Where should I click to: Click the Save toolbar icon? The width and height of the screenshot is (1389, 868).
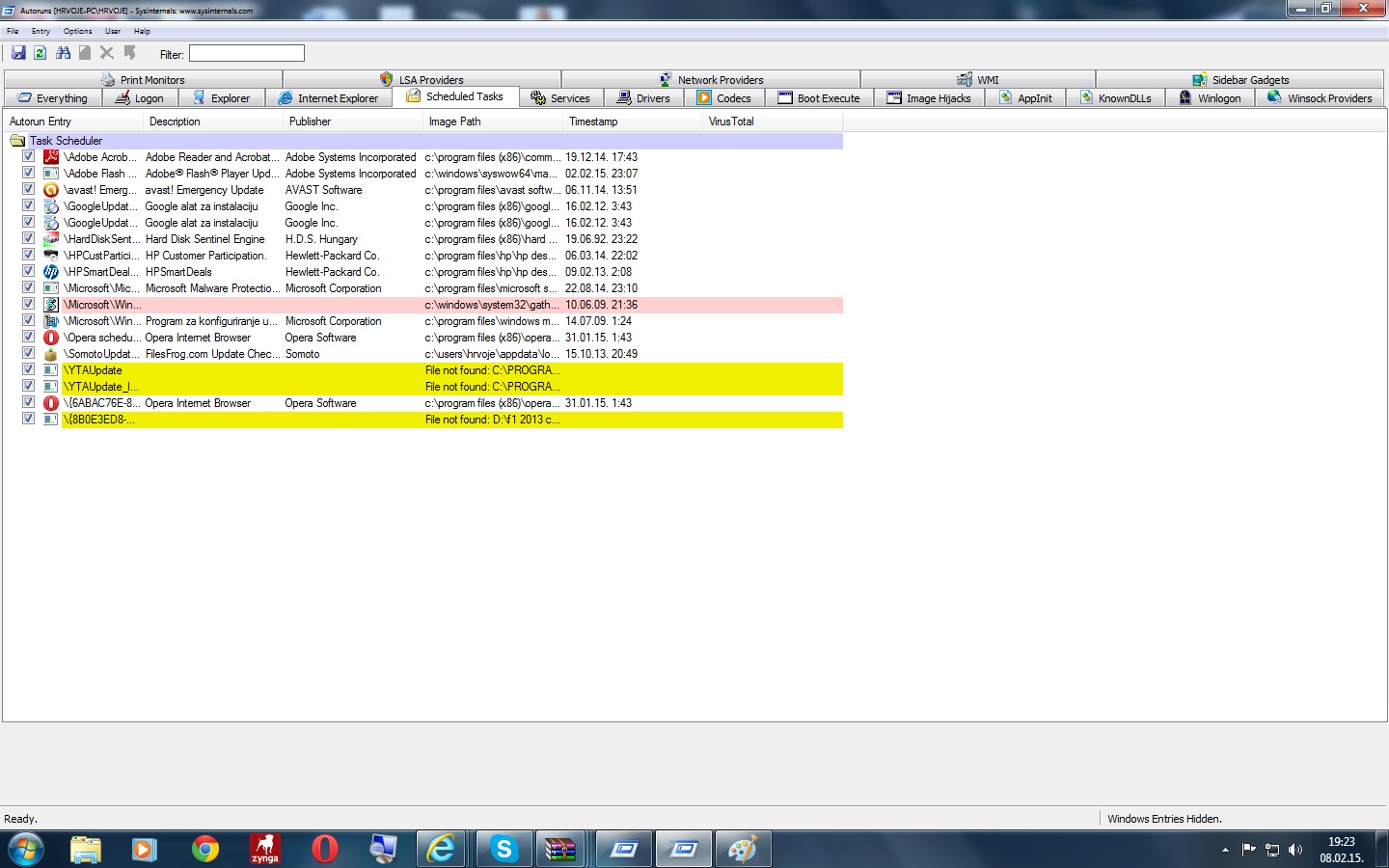pyautogui.click(x=18, y=53)
